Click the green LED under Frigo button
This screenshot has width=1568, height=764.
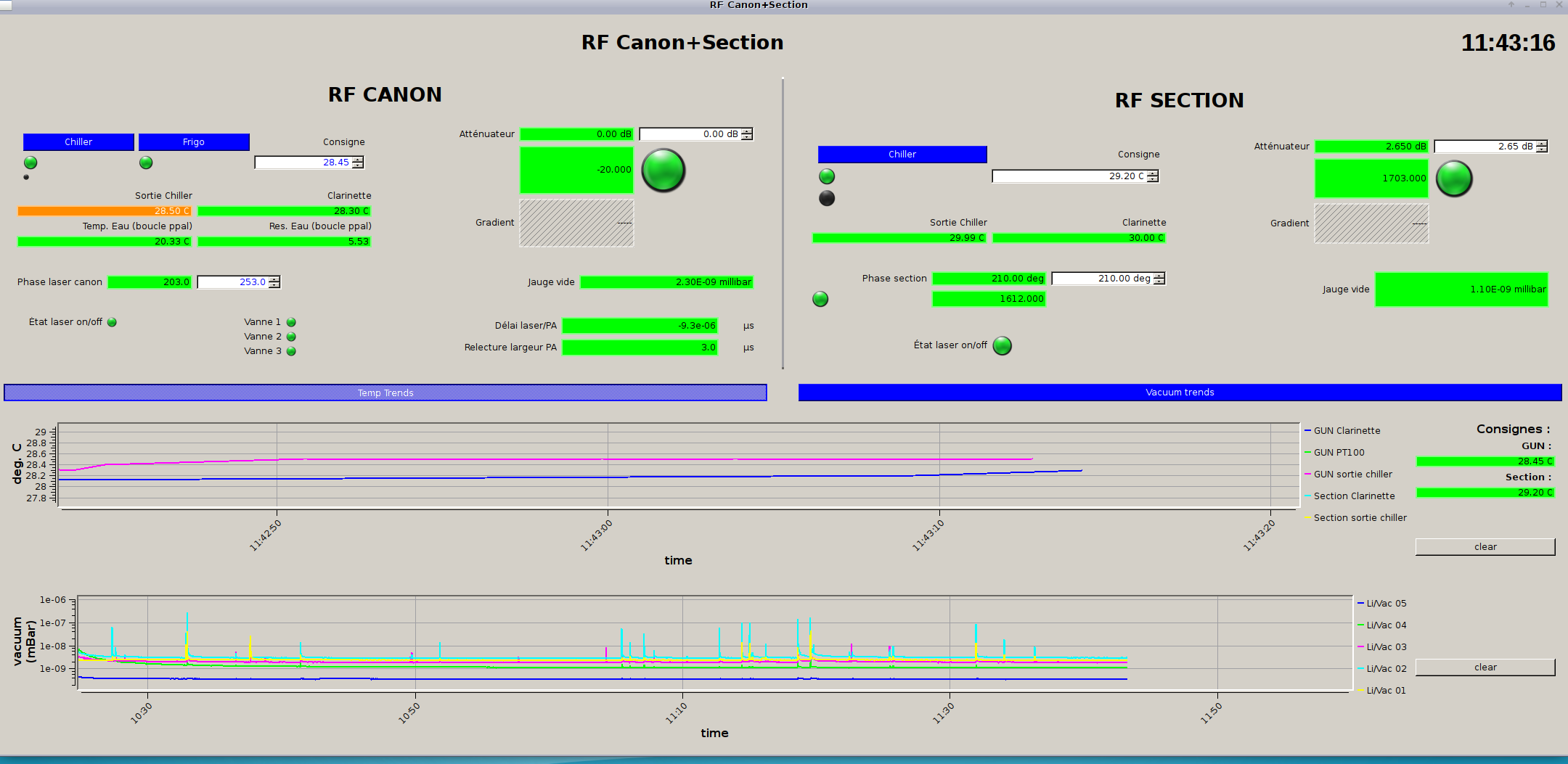(146, 163)
